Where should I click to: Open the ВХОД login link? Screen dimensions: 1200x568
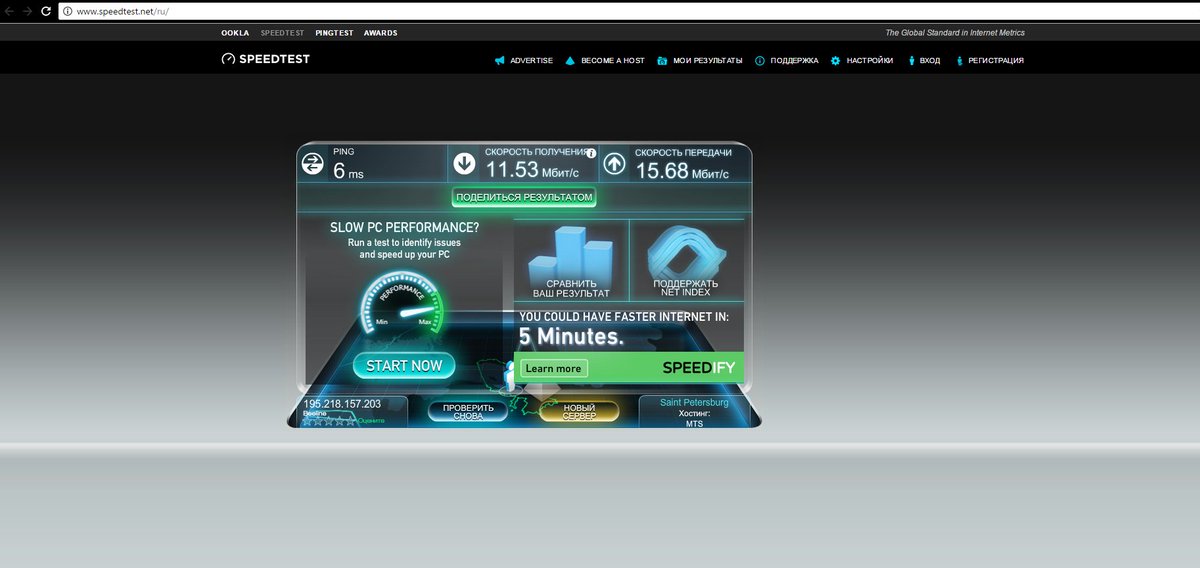[x=930, y=61]
